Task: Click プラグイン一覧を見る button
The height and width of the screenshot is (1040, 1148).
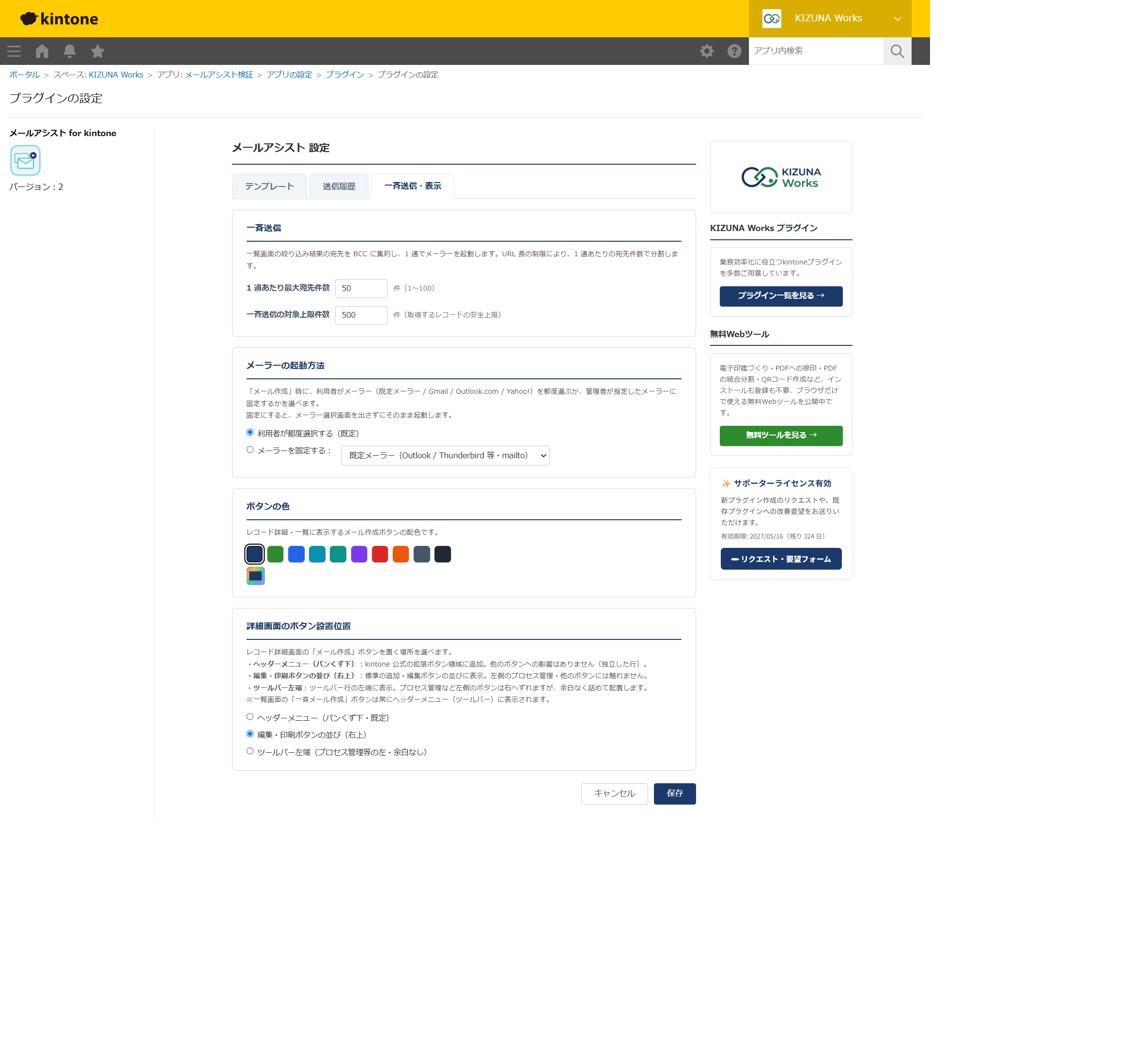Action: tap(781, 296)
